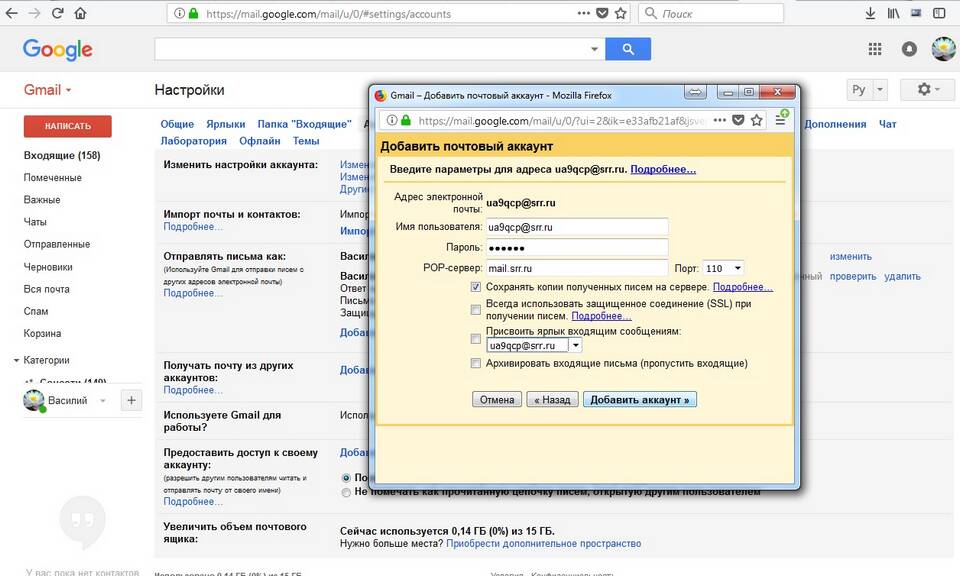Open the Ру input language dropdown arrow
The width and height of the screenshot is (960, 576).
point(880,90)
